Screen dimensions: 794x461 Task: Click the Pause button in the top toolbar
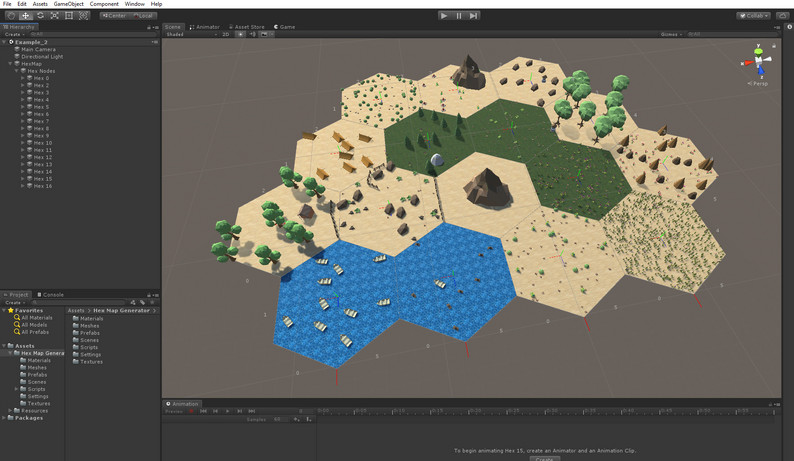(459, 16)
